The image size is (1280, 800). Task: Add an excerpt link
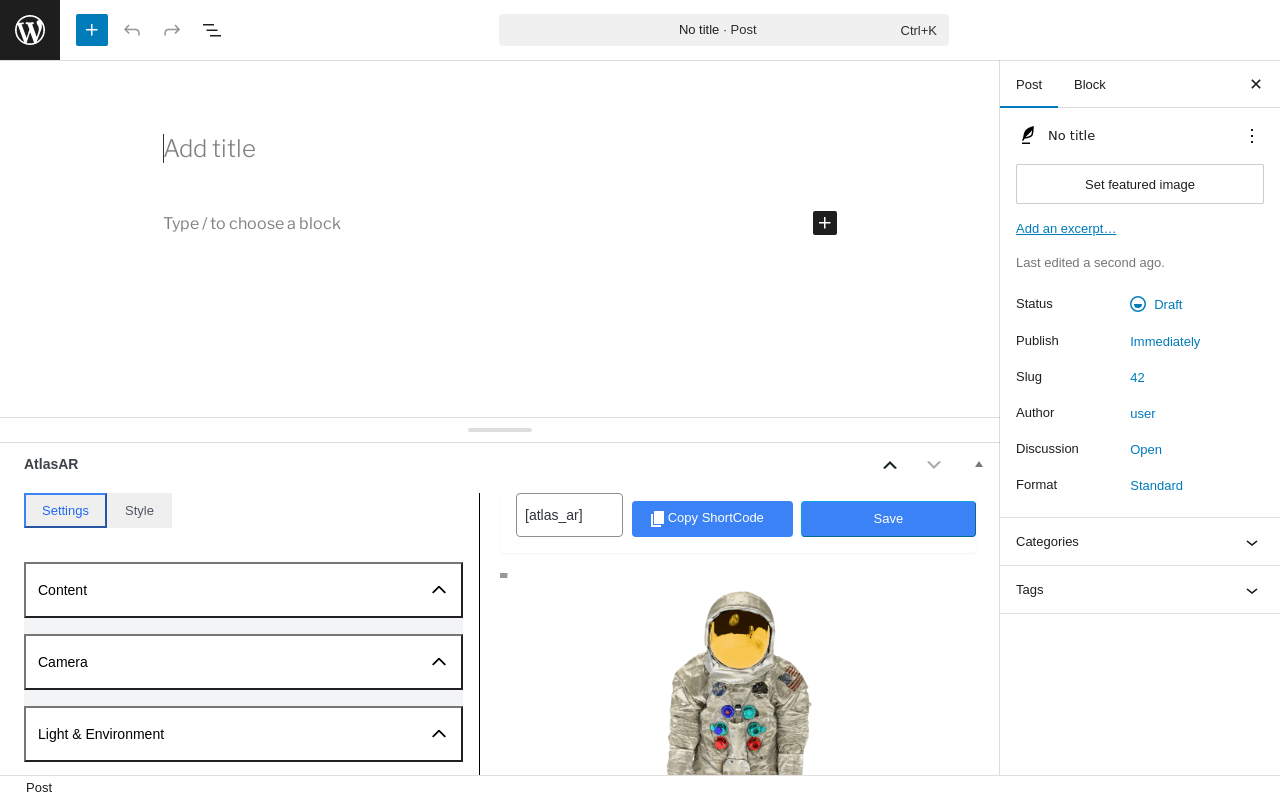click(1066, 228)
